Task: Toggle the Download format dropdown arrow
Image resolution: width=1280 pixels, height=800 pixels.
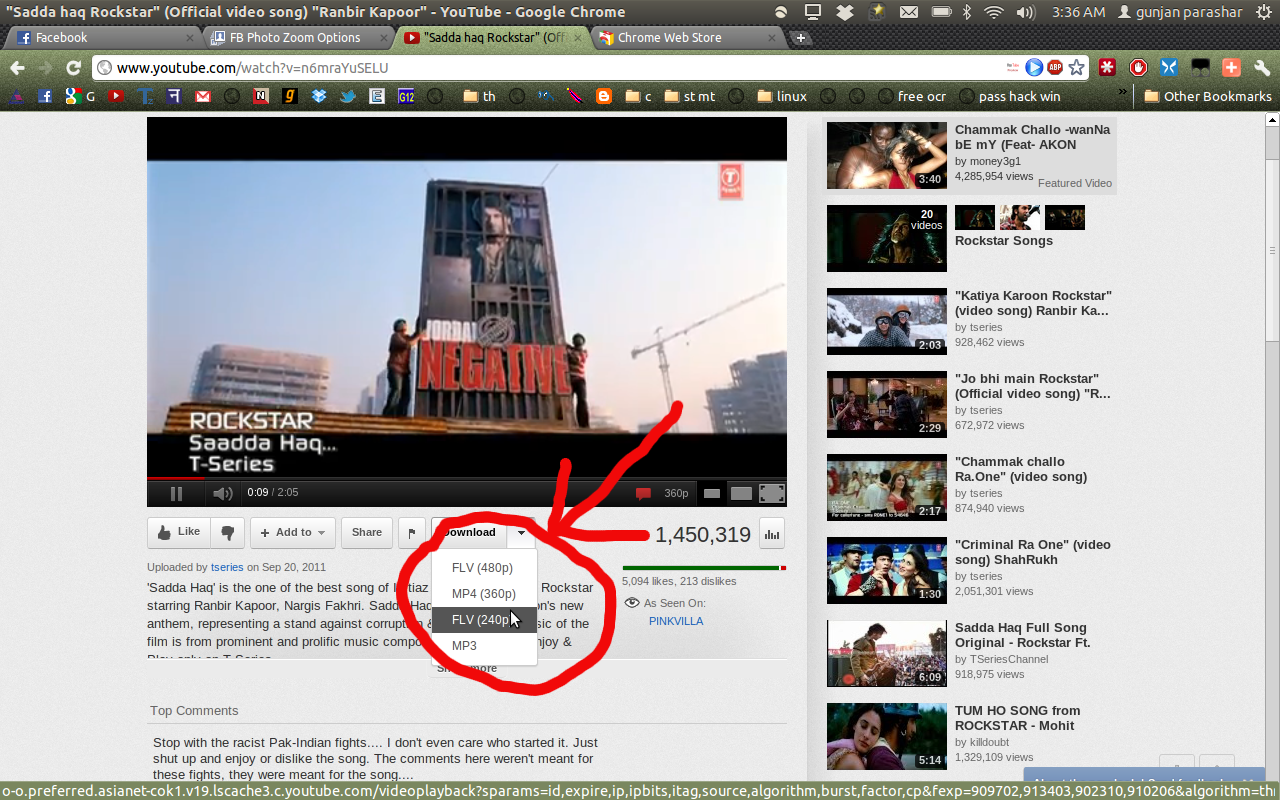Action: tap(521, 533)
